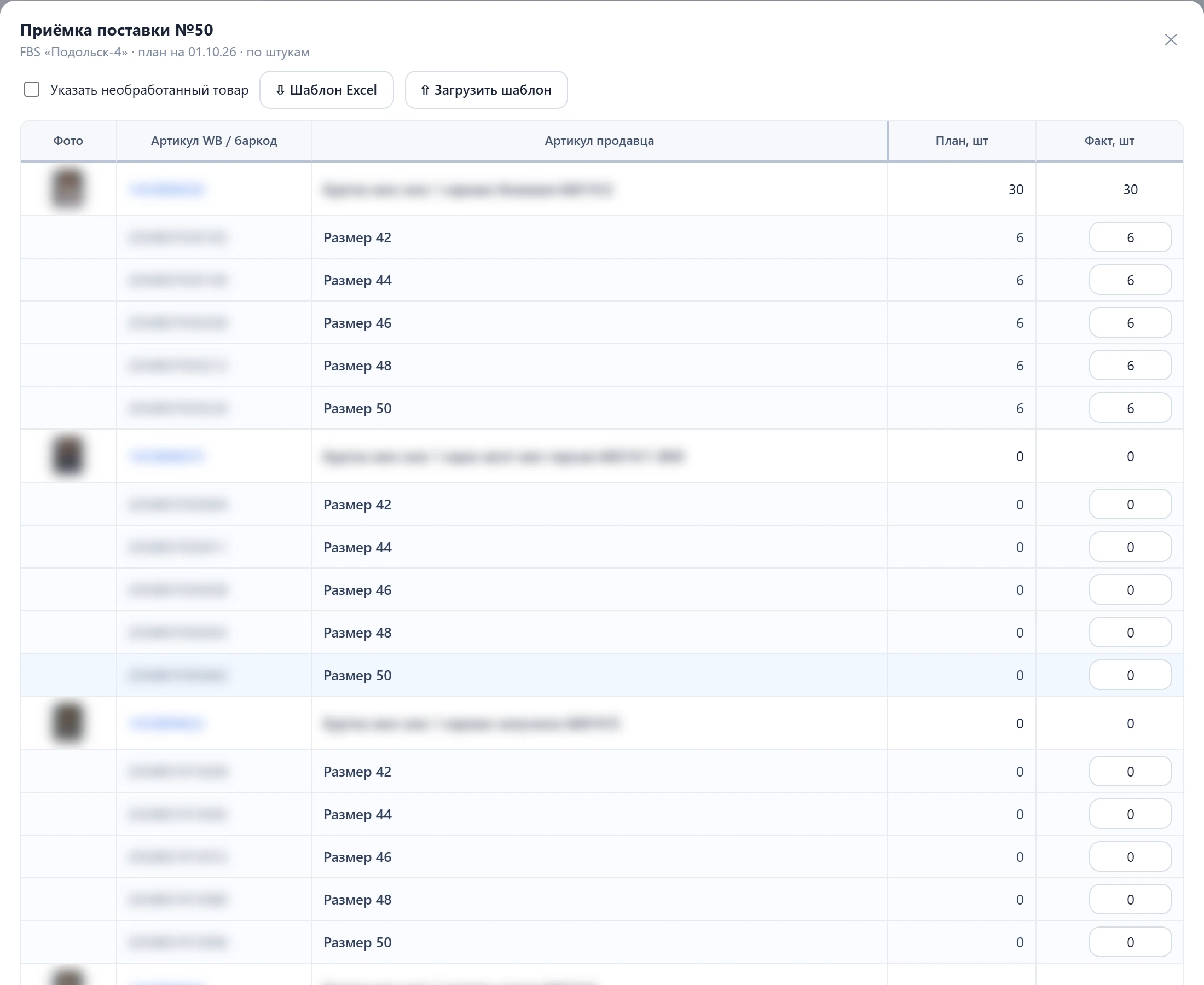Image resolution: width=1204 pixels, height=985 pixels.
Task: Open the second product's photo thumbnail
Action: [68, 456]
